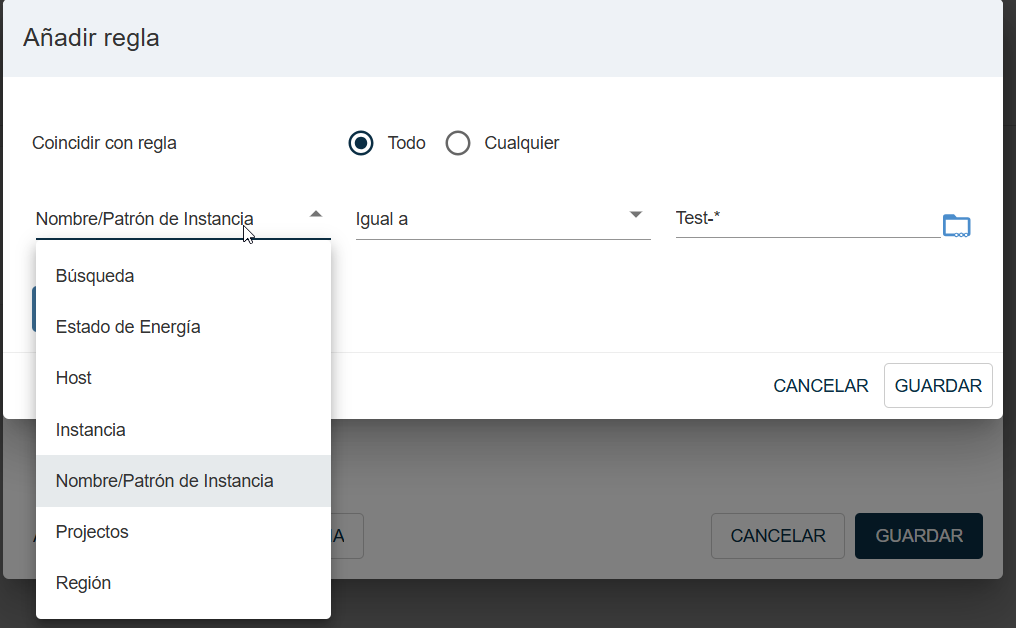Choose the Cualquier match option
The height and width of the screenshot is (628, 1016).
pyautogui.click(x=458, y=143)
